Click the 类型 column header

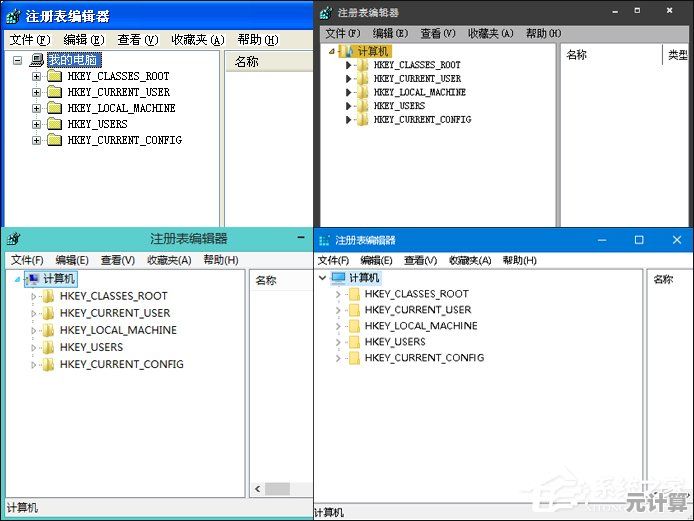(678, 55)
